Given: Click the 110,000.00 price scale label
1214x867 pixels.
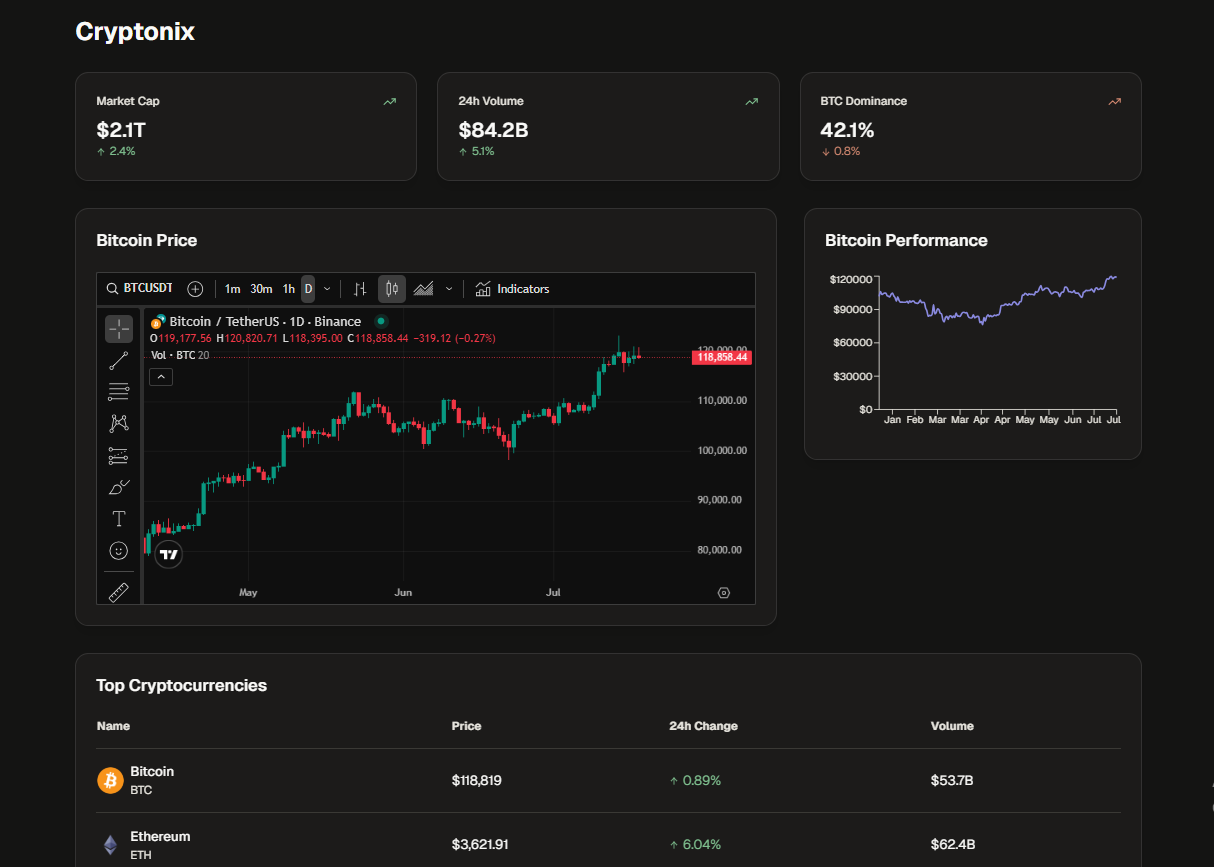Looking at the screenshot, I should [722, 400].
